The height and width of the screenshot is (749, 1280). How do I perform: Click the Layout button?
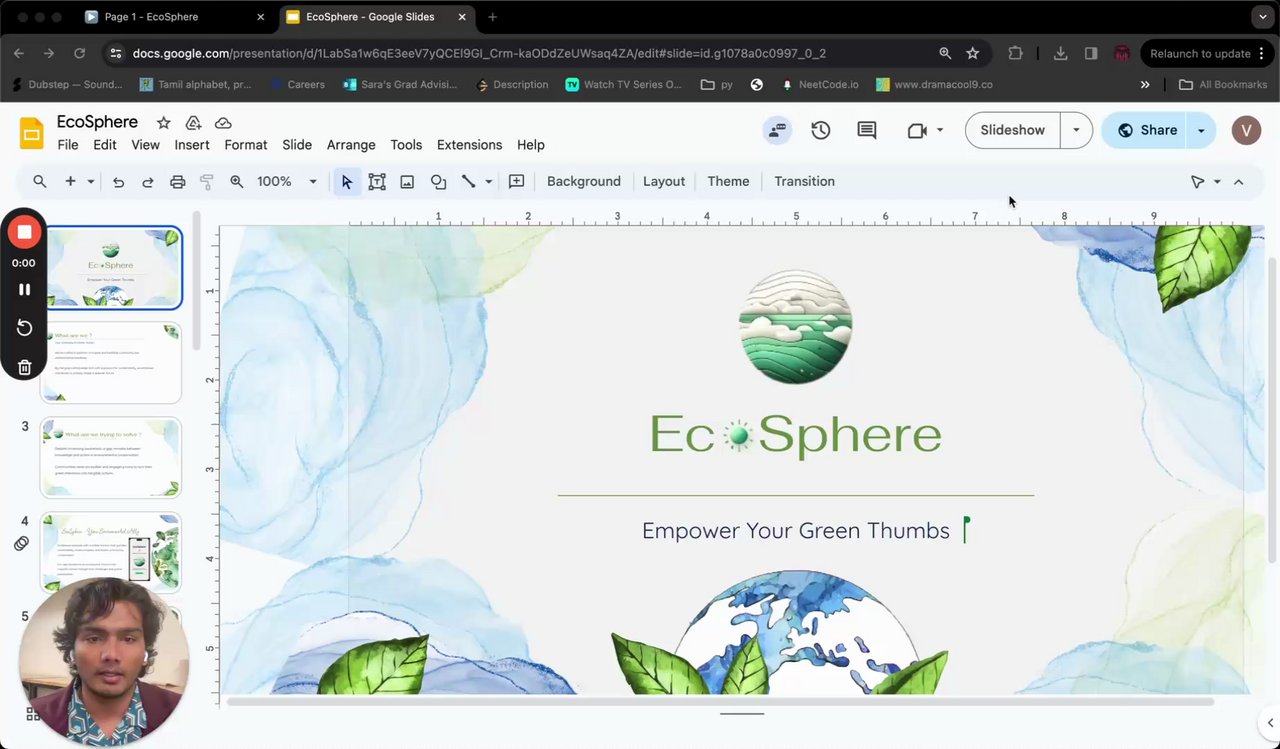coord(664,181)
